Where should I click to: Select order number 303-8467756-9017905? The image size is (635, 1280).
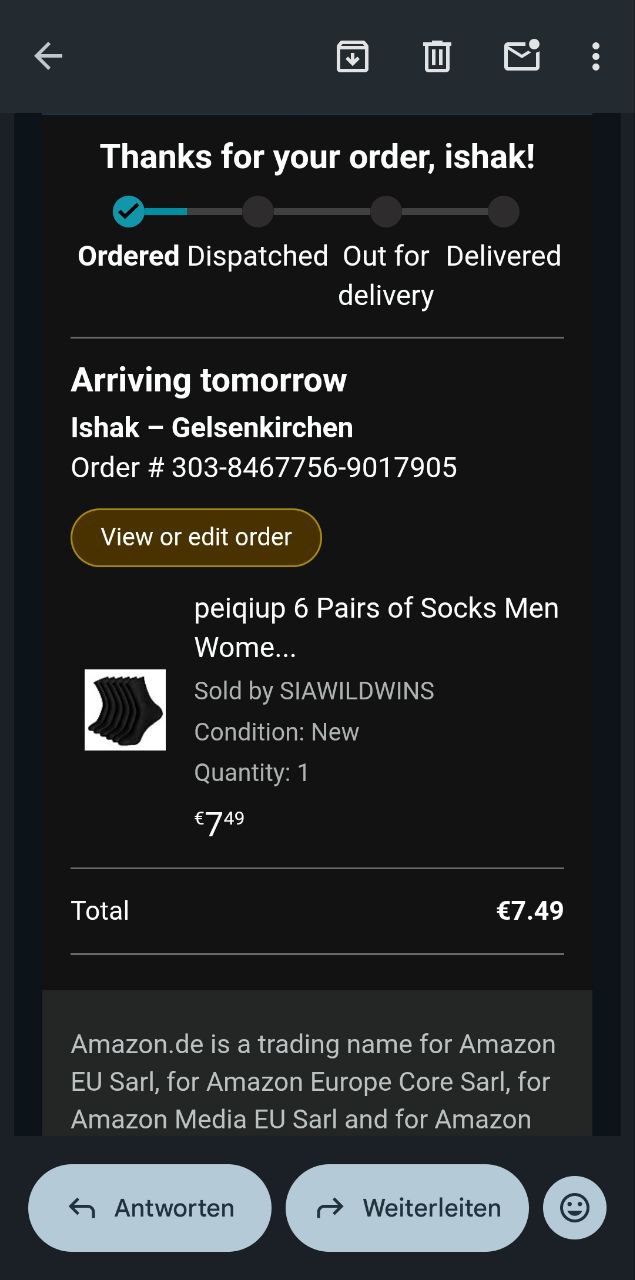[314, 467]
